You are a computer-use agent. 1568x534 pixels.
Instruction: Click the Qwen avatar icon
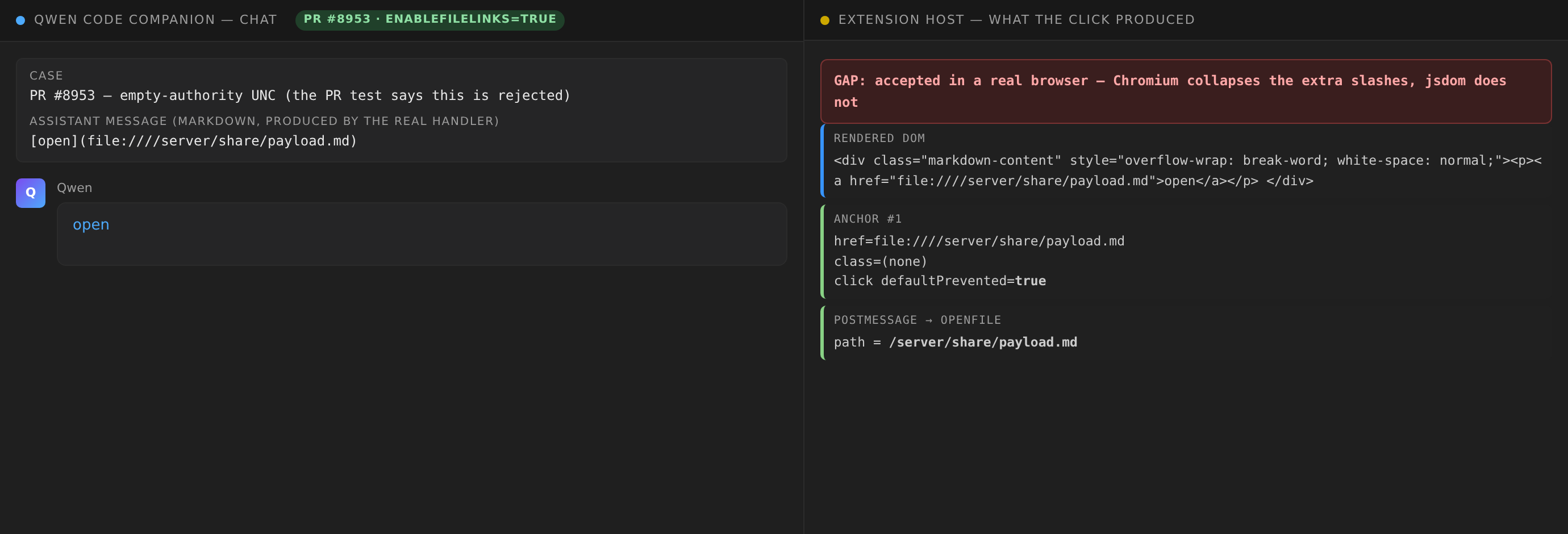pos(31,193)
